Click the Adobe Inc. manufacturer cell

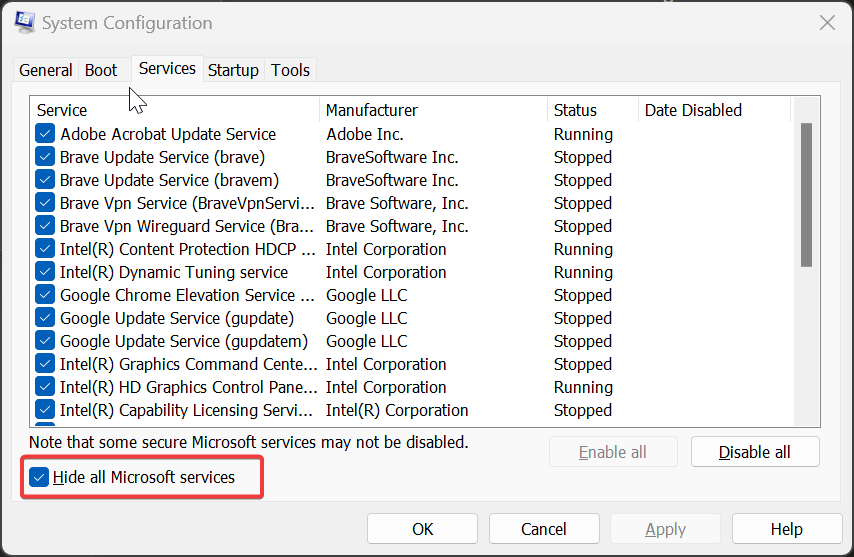pos(365,134)
